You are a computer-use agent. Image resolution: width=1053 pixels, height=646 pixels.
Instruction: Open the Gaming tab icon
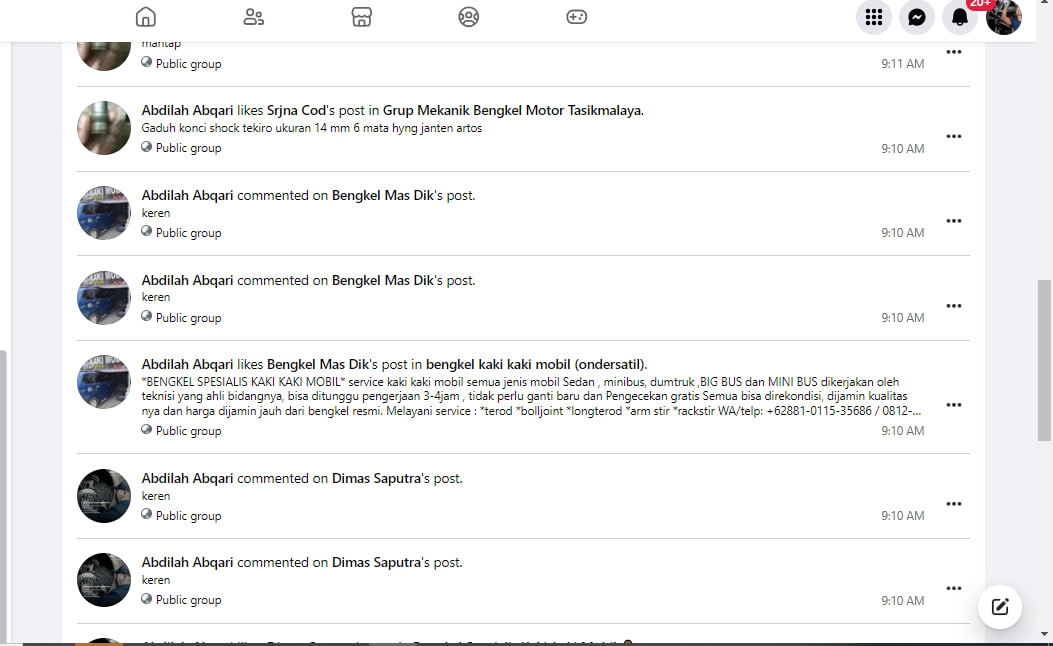coord(576,17)
